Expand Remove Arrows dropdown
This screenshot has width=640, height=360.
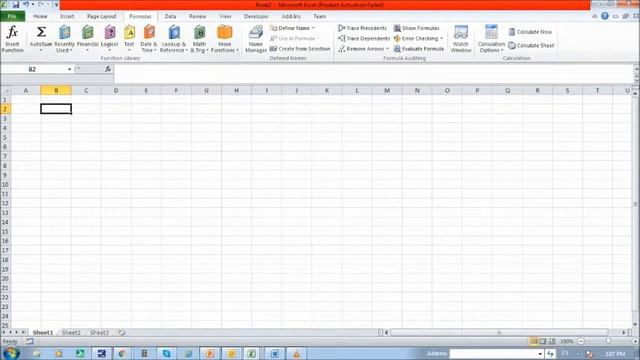click(x=387, y=49)
